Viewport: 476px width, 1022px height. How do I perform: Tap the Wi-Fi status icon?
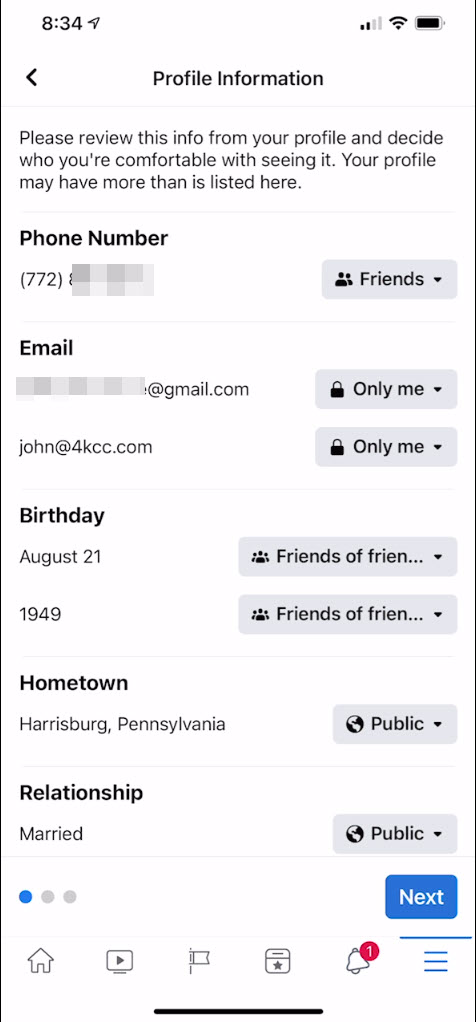point(398,24)
